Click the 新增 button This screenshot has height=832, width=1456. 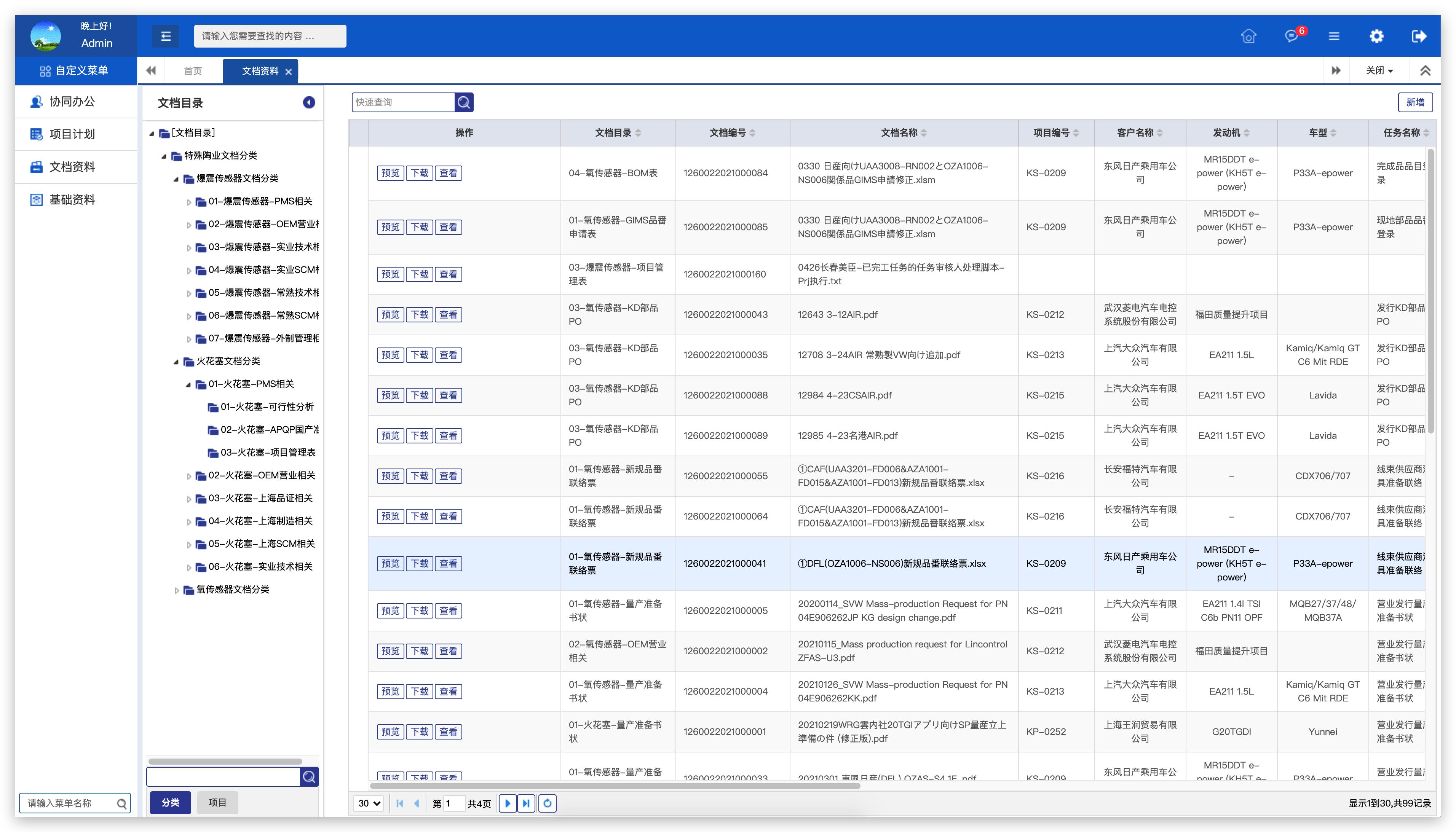click(1415, 102)
